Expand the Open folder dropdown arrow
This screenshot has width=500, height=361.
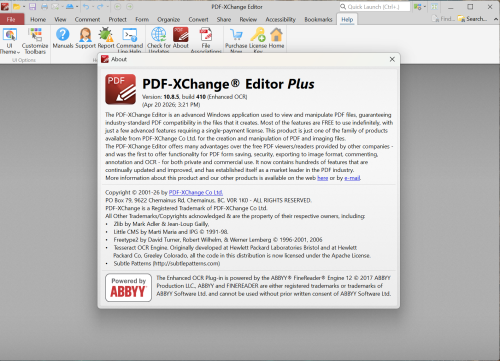tap(24, 7)
